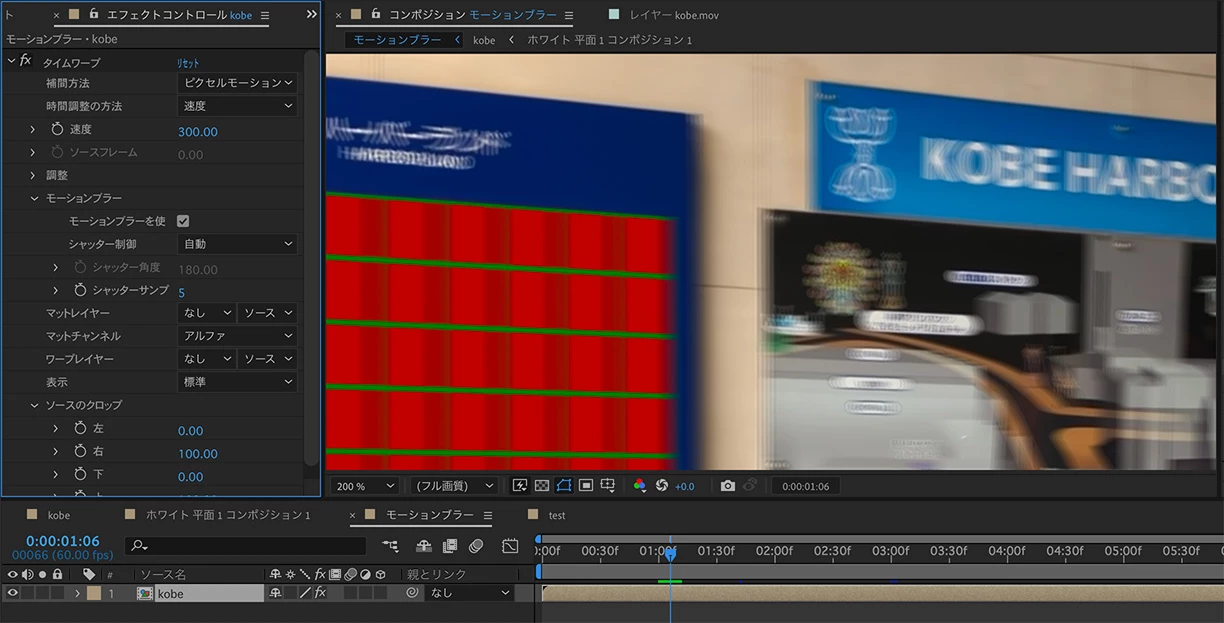Enable frame blending icon in timeline header

tap(450, 546)
